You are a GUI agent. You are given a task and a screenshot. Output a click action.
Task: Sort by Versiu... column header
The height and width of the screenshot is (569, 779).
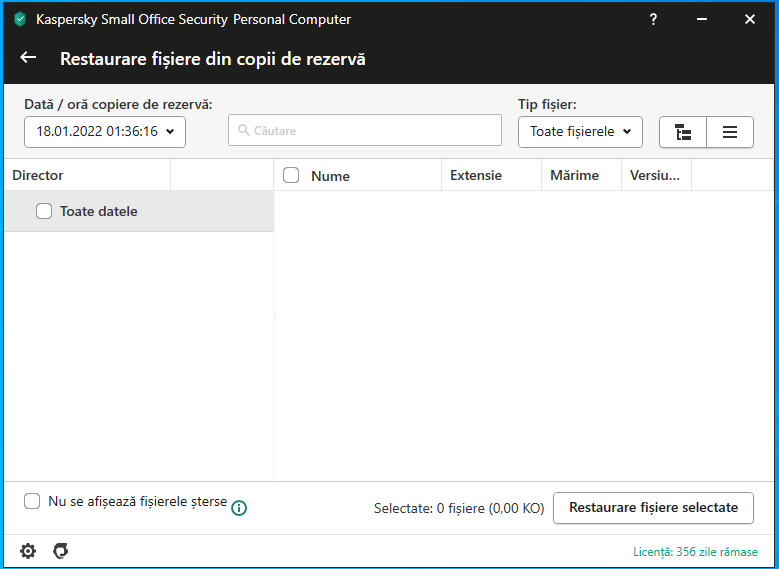click(x=655, y=175)
